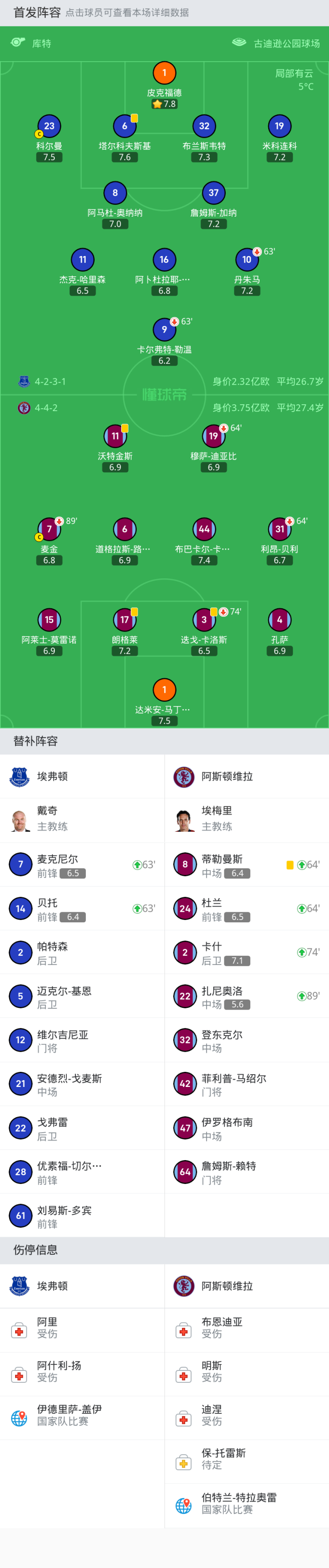Click Damián Martínez's goalkeeper icon
The height and width of the screenshot is (1568, 329).
[x=164, y=690]
